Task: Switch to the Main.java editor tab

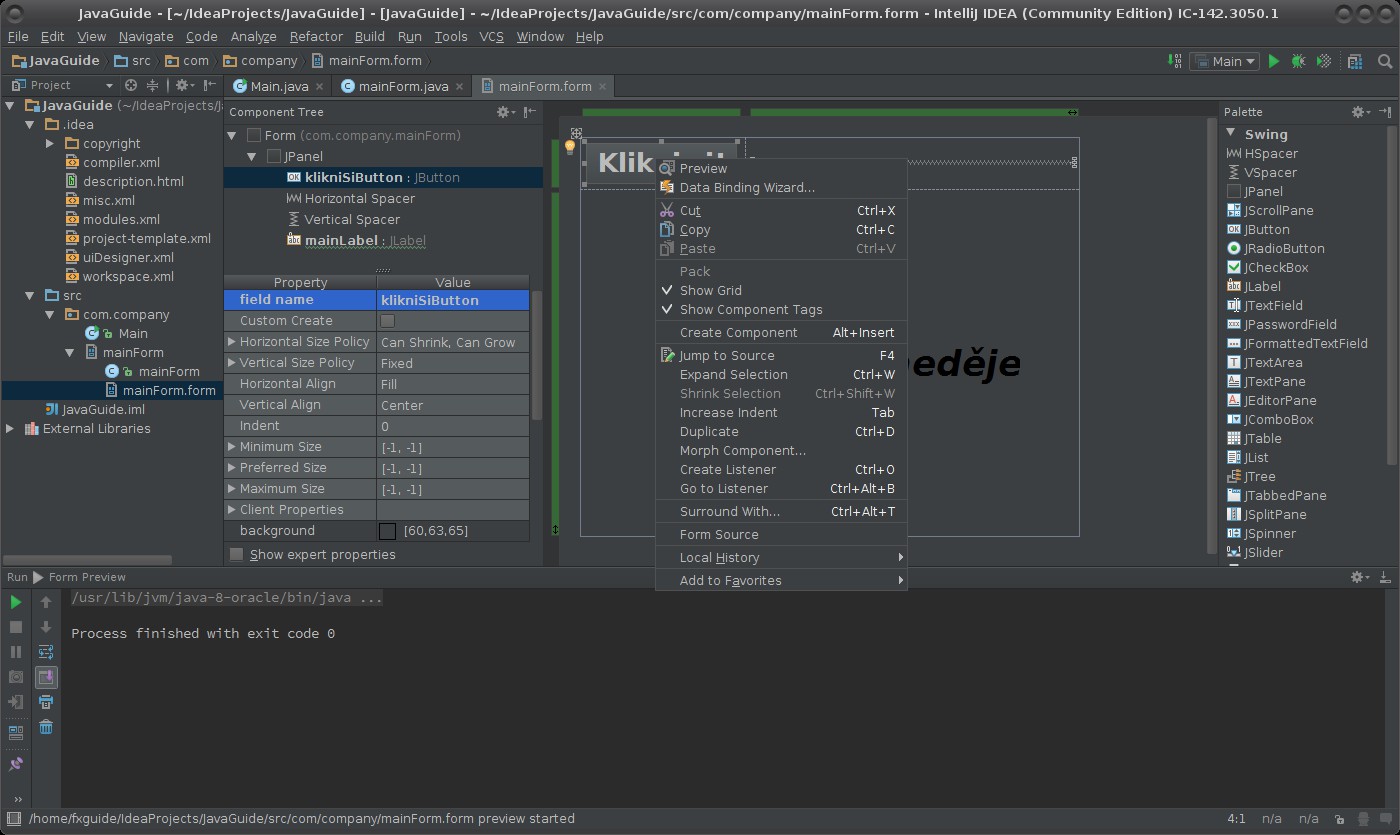Action: point(270,86)
